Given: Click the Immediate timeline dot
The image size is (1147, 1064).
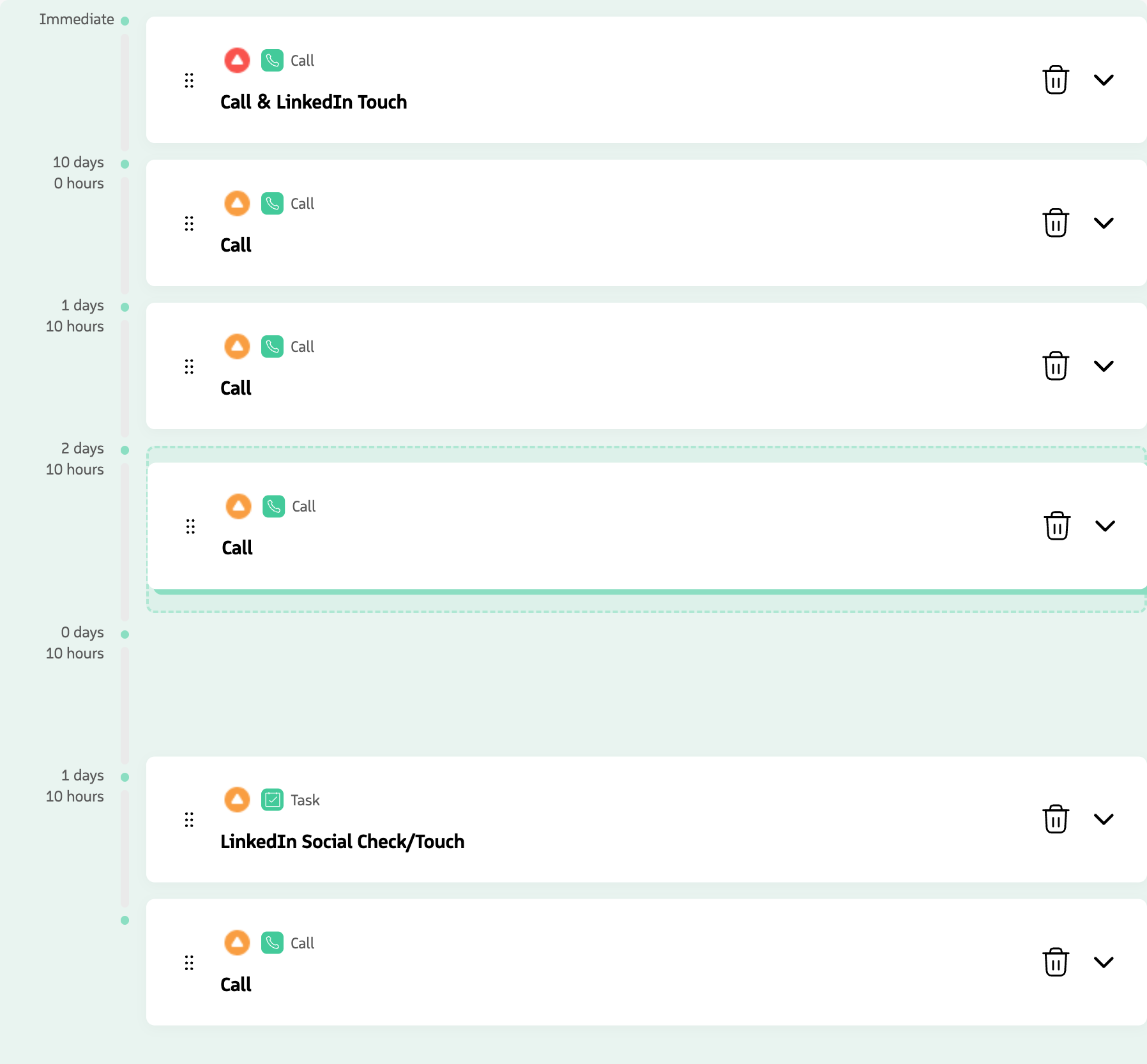Looking at the screenshot, I should [125, 20].
